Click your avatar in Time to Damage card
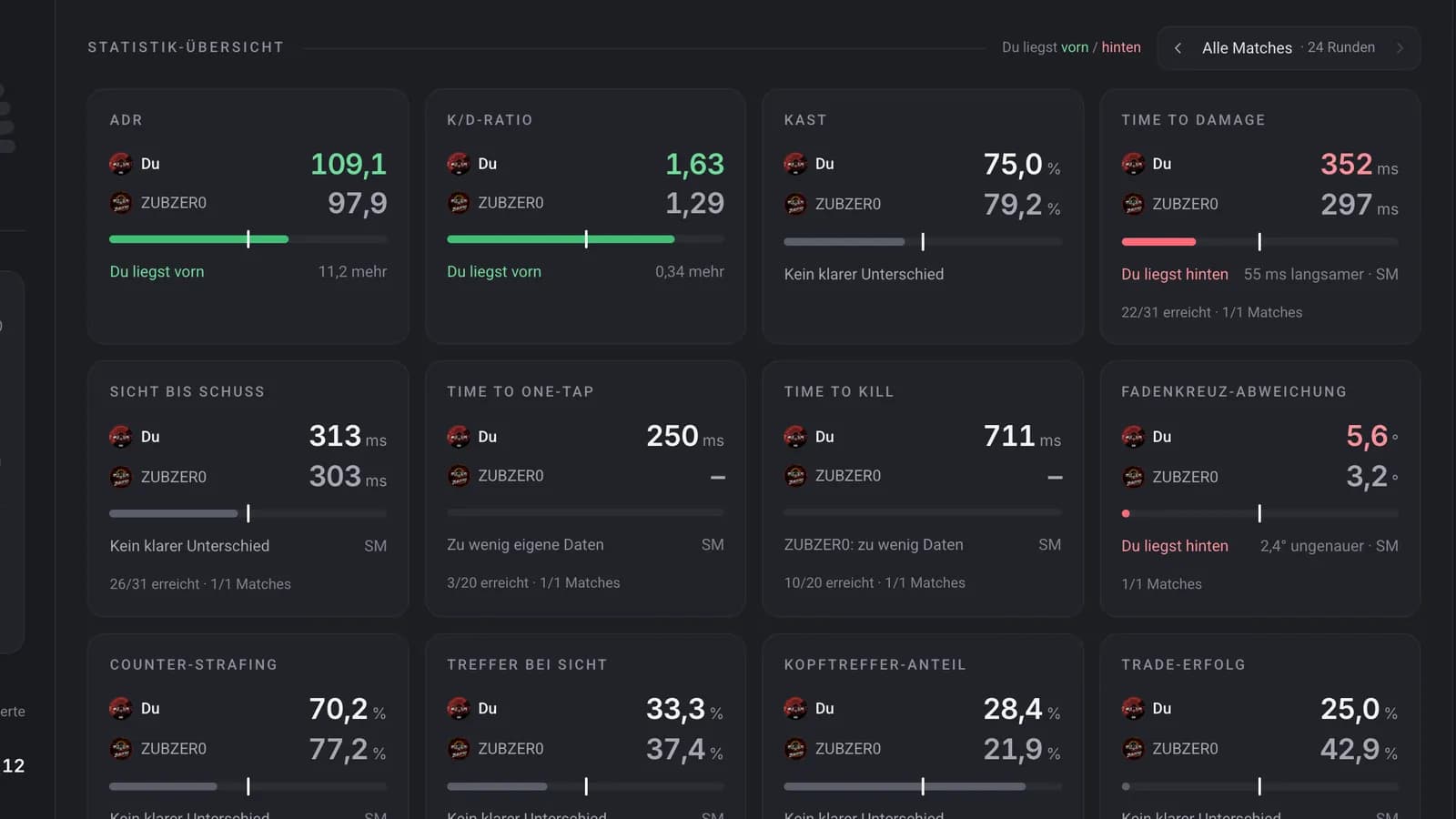Image resolution: width=1456 pixels, height=819 pixels. [1133, 164]
